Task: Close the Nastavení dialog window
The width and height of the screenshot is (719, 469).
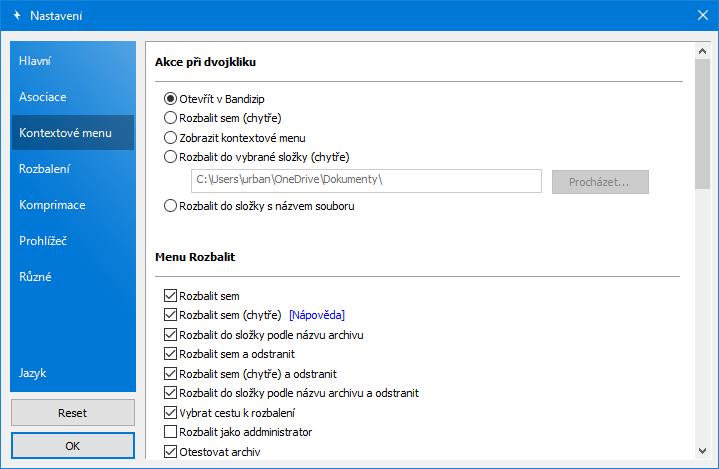Action: [701, 16]
